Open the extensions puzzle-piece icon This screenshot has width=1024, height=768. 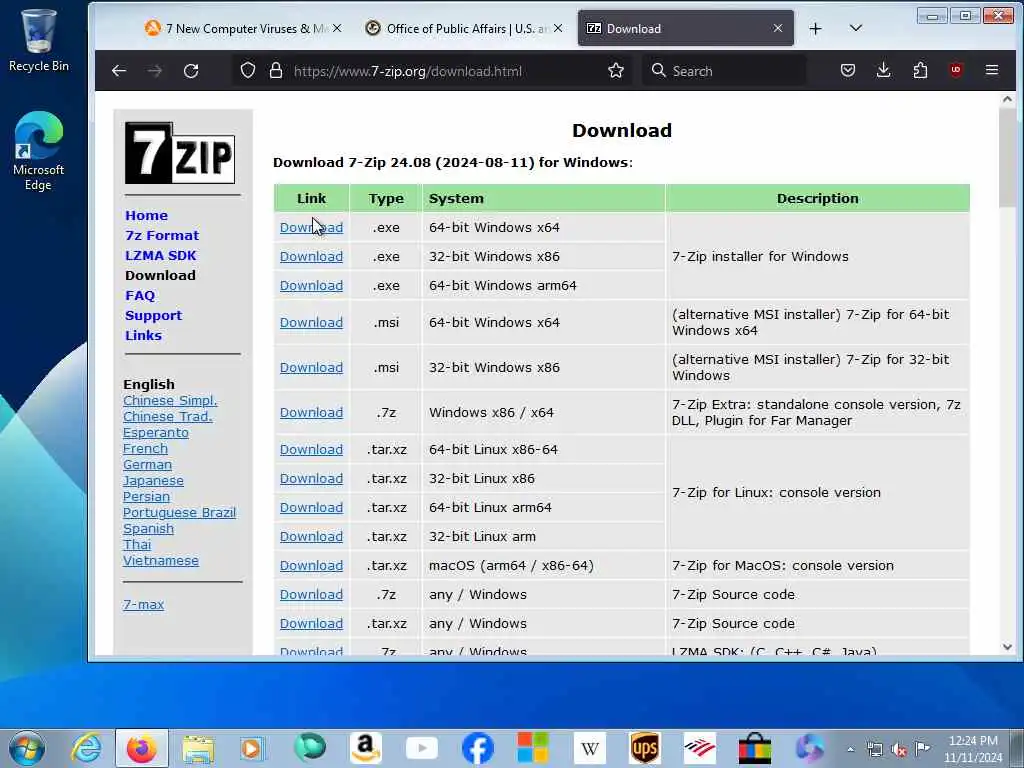pyautogui.click(x=920, y=71)
